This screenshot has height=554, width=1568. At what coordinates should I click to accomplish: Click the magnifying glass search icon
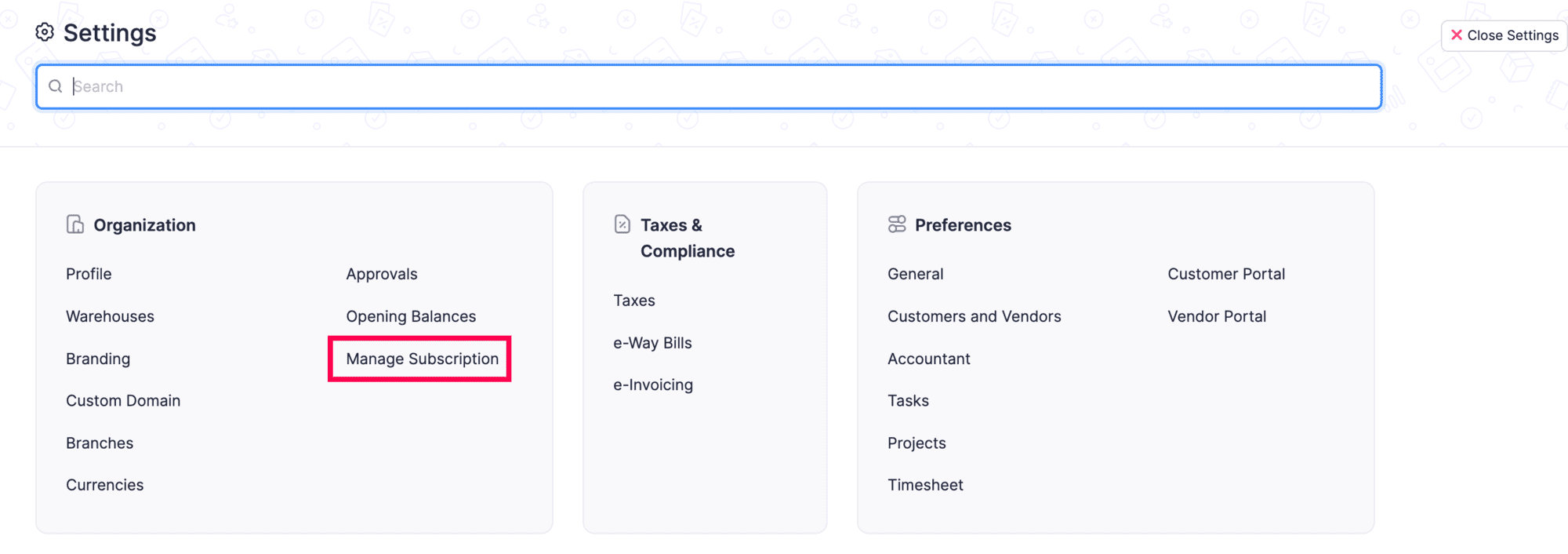[x=56, y=86]
